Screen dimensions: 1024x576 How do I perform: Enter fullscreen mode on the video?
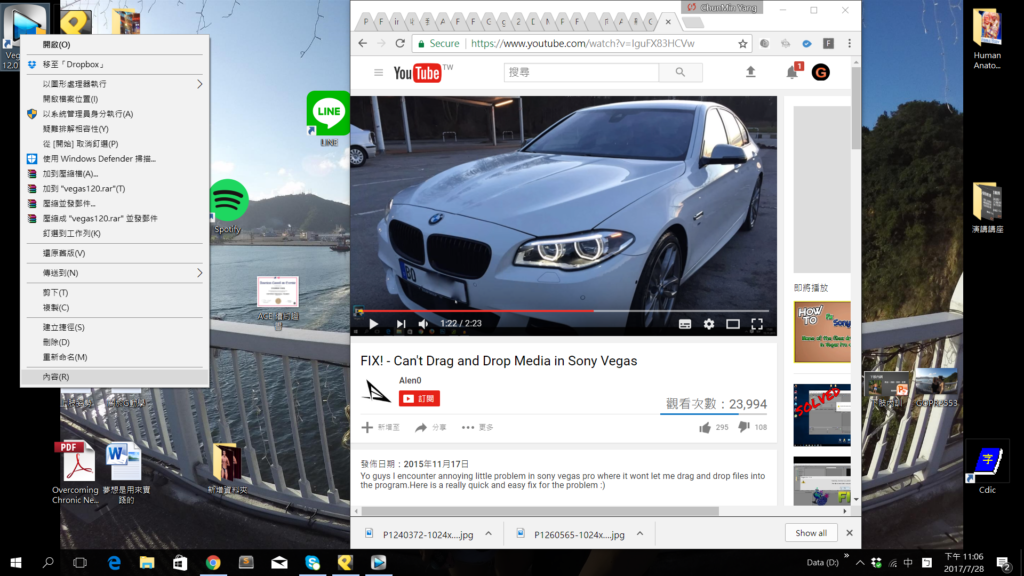click(757, 324)
